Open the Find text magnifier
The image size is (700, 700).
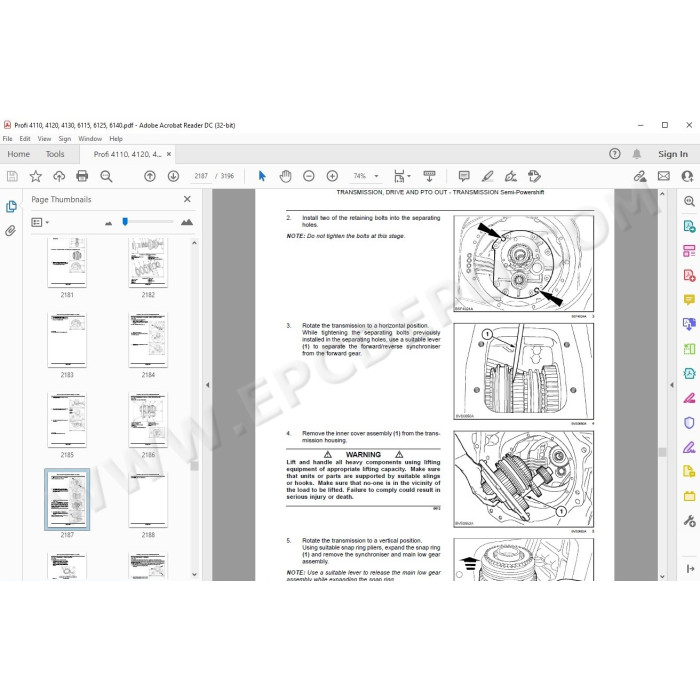coord(106,176)
